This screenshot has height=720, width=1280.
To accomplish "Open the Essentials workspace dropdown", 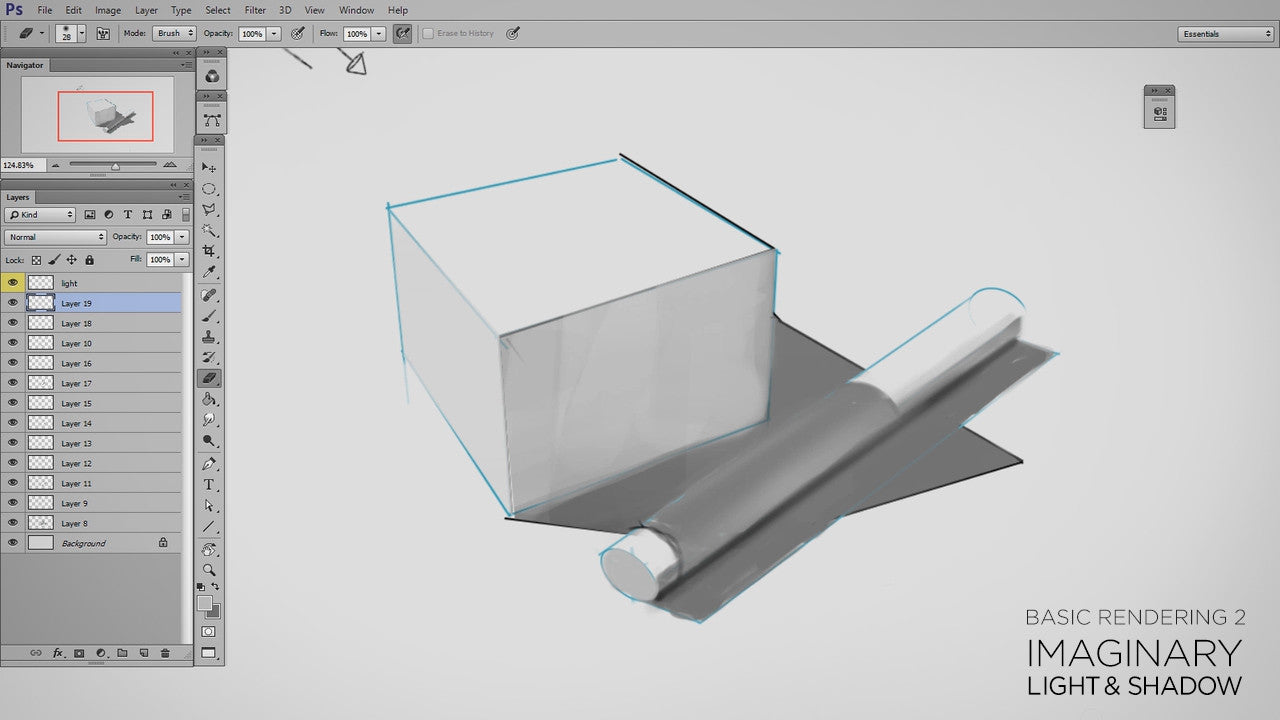I will click(x=1226, y=34).
